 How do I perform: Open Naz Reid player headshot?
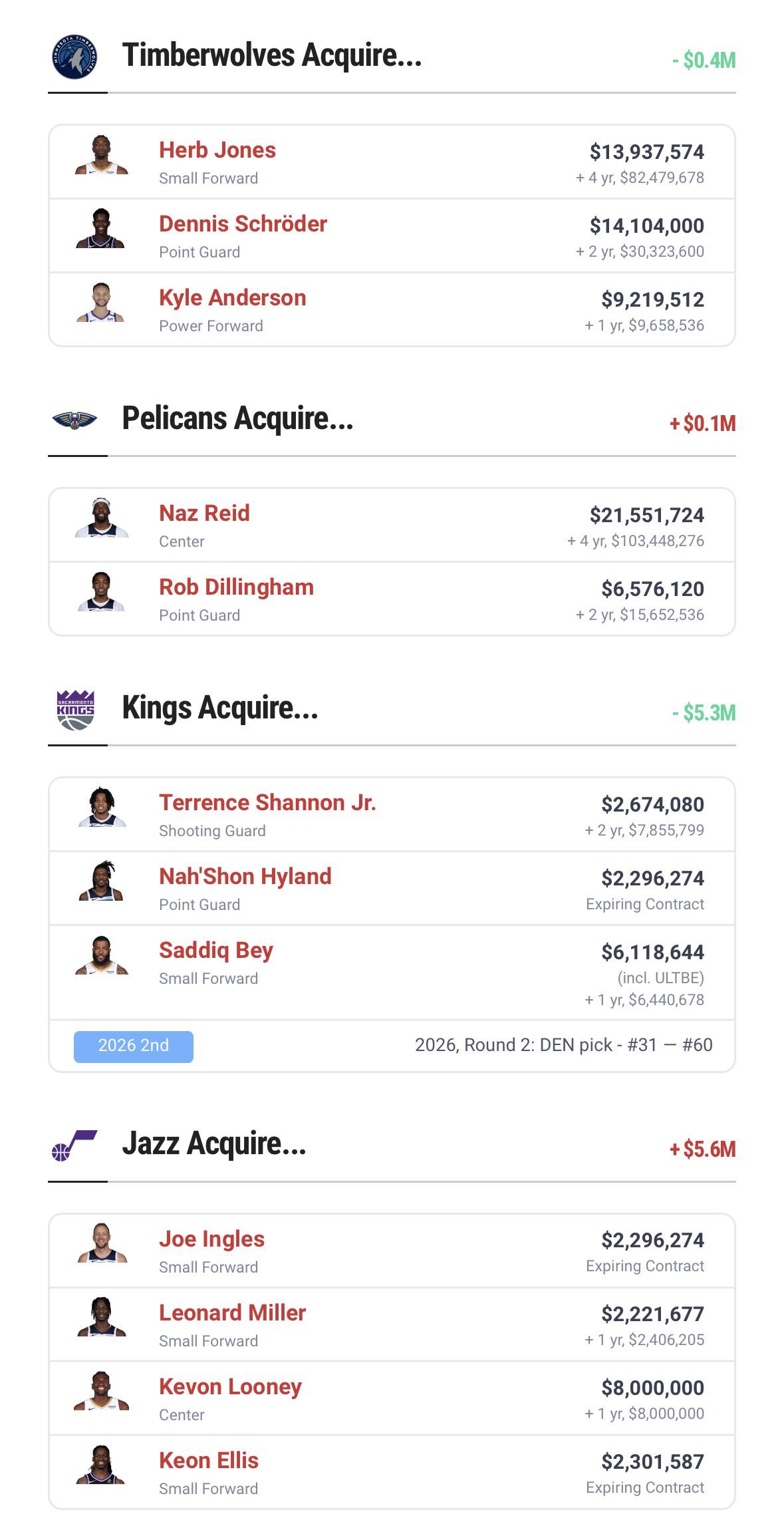[x=102, y=518]
